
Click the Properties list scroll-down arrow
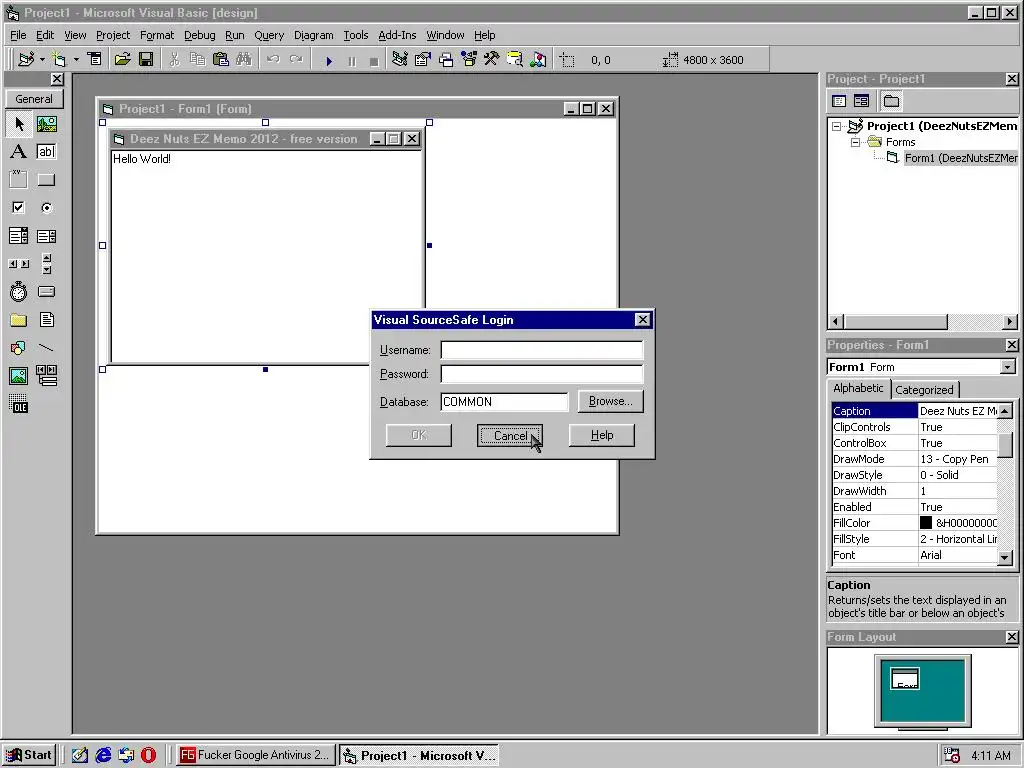click(1005, 556)
